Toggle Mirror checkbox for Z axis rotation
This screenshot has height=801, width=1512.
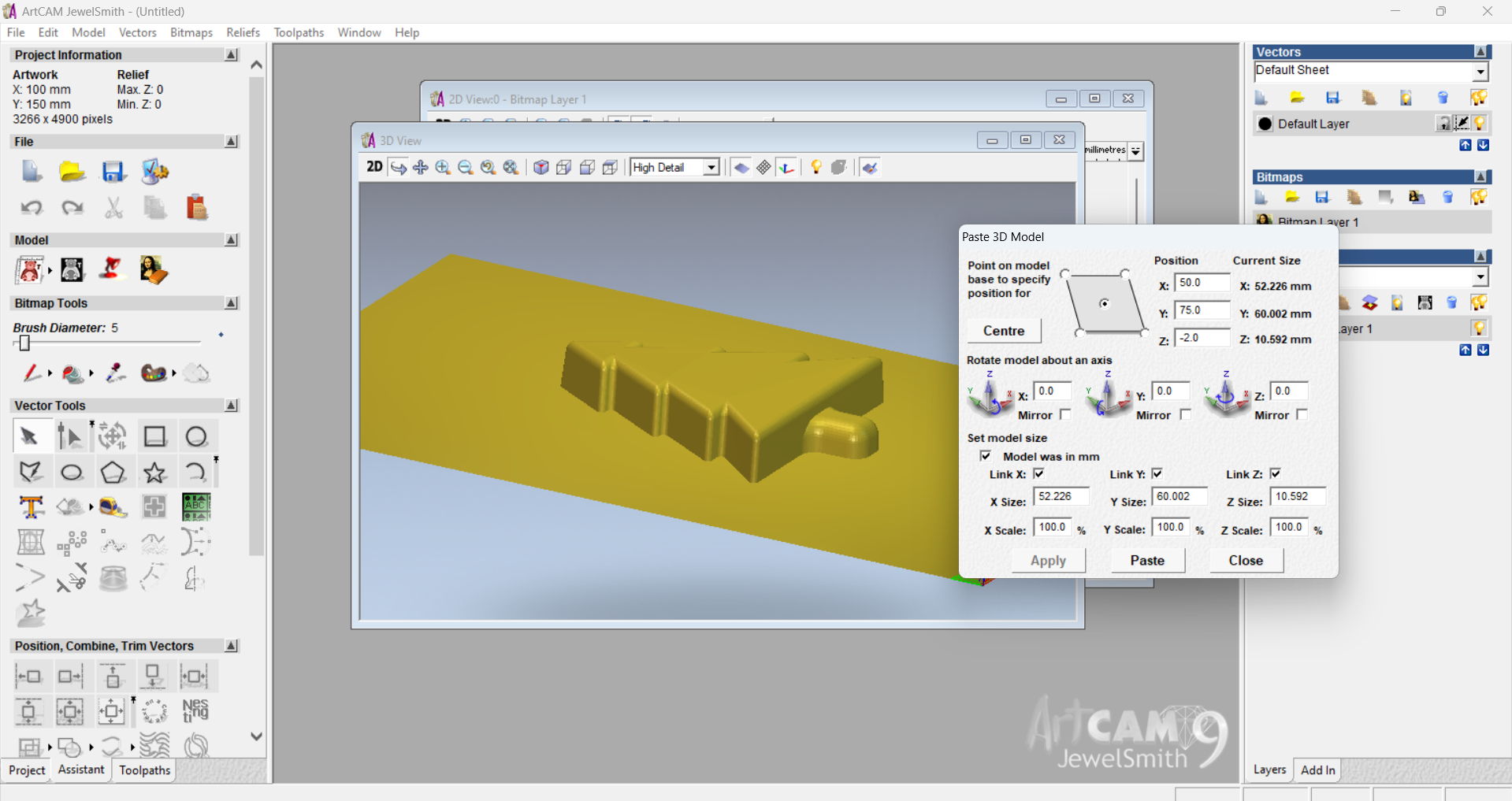[1302, 414]
